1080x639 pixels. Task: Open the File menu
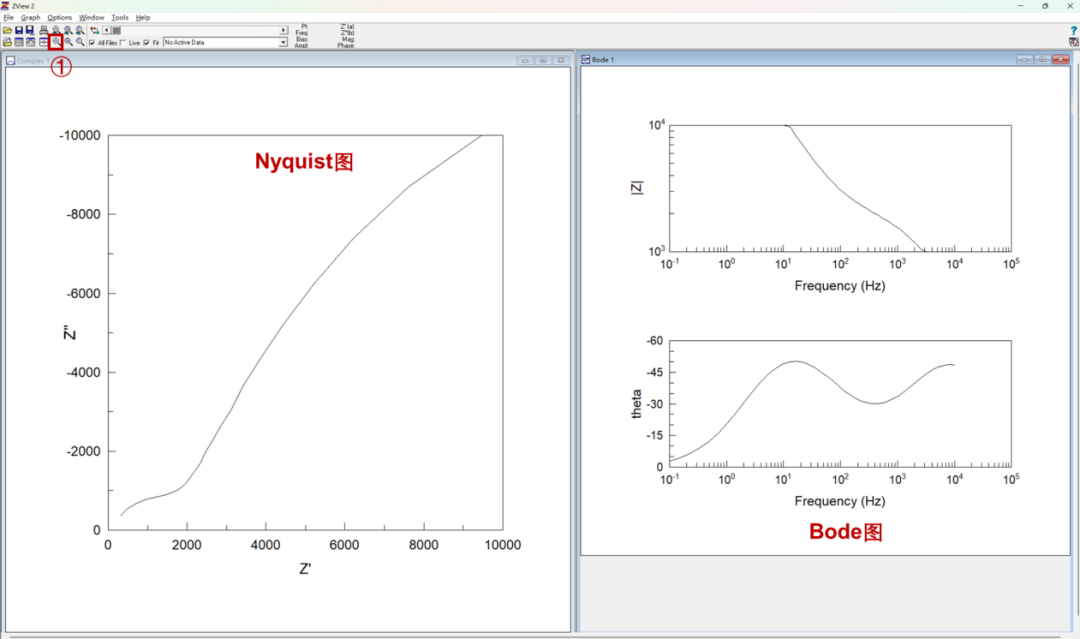[8, 17]
